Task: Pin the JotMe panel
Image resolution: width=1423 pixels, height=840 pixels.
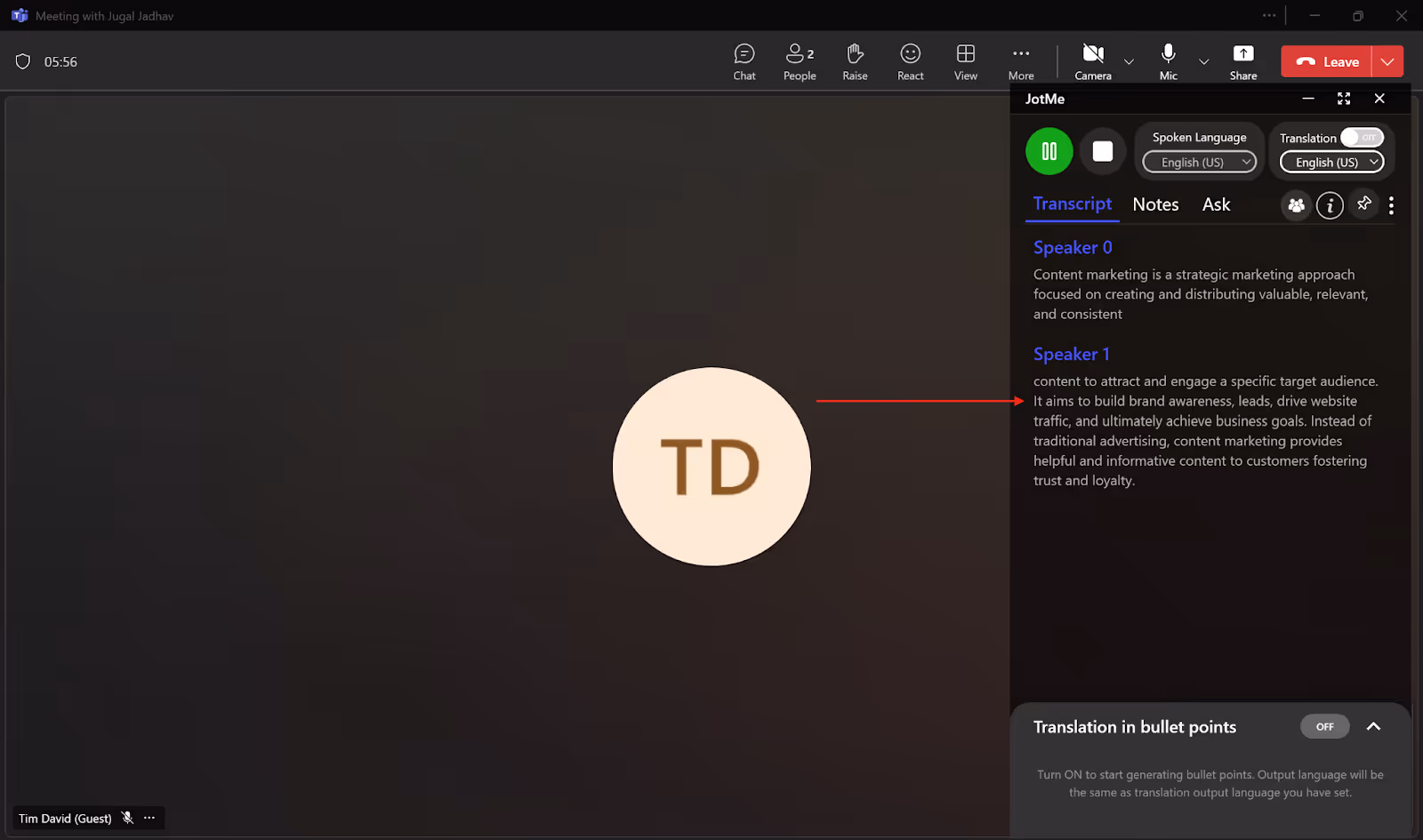Action: pos(1363,204)
